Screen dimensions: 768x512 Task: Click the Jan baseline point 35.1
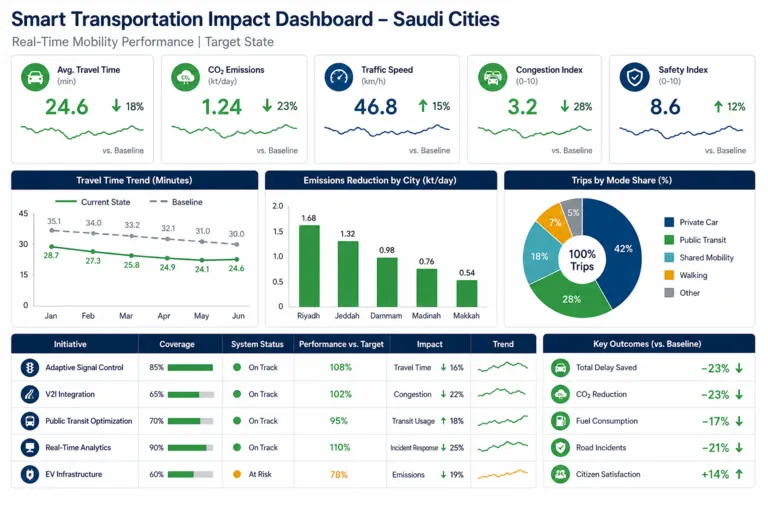tap(52, 230)
